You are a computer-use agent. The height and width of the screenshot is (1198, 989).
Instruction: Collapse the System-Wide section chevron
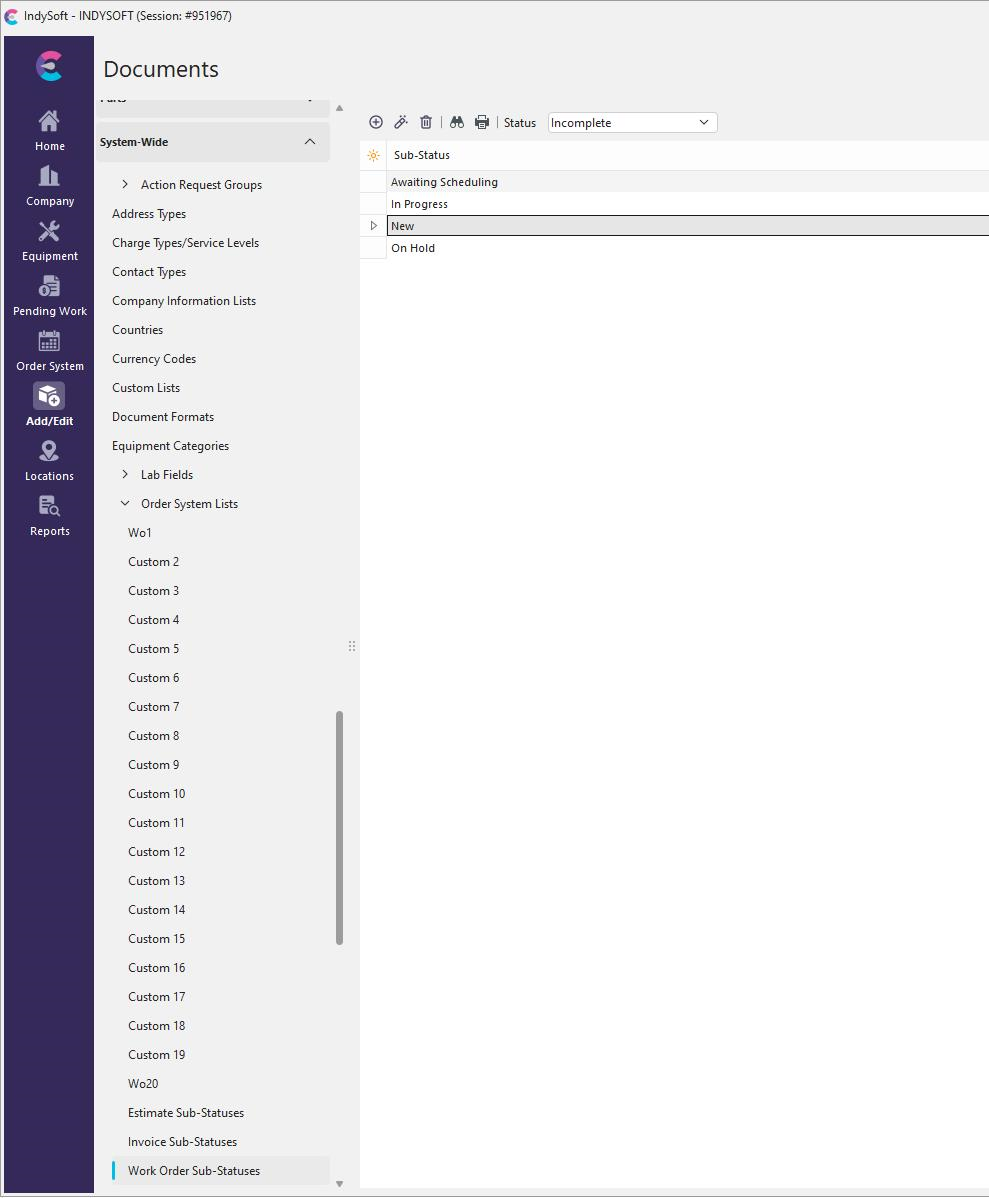click(x=310, y=142)
